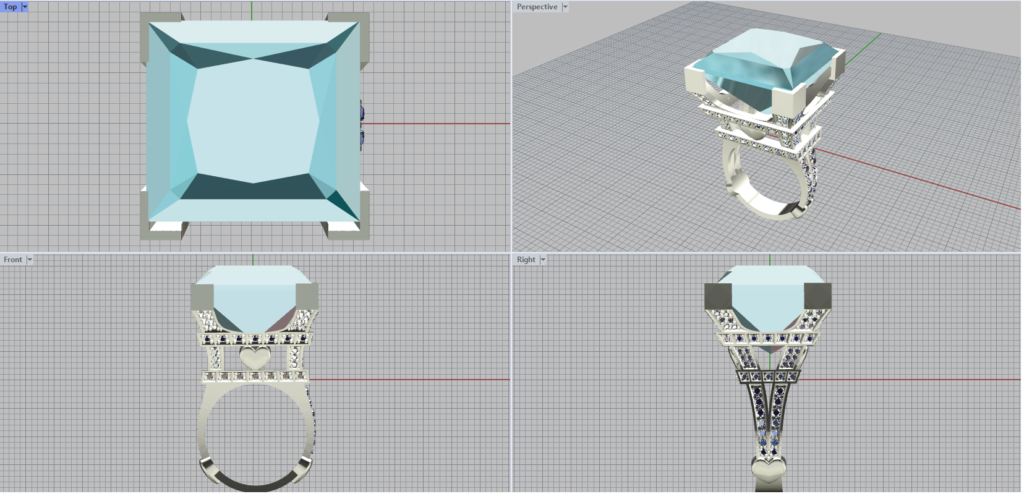The image size is (1024, 494).
Task: Select the gemstone in the Front view
Action: [254, 300]
